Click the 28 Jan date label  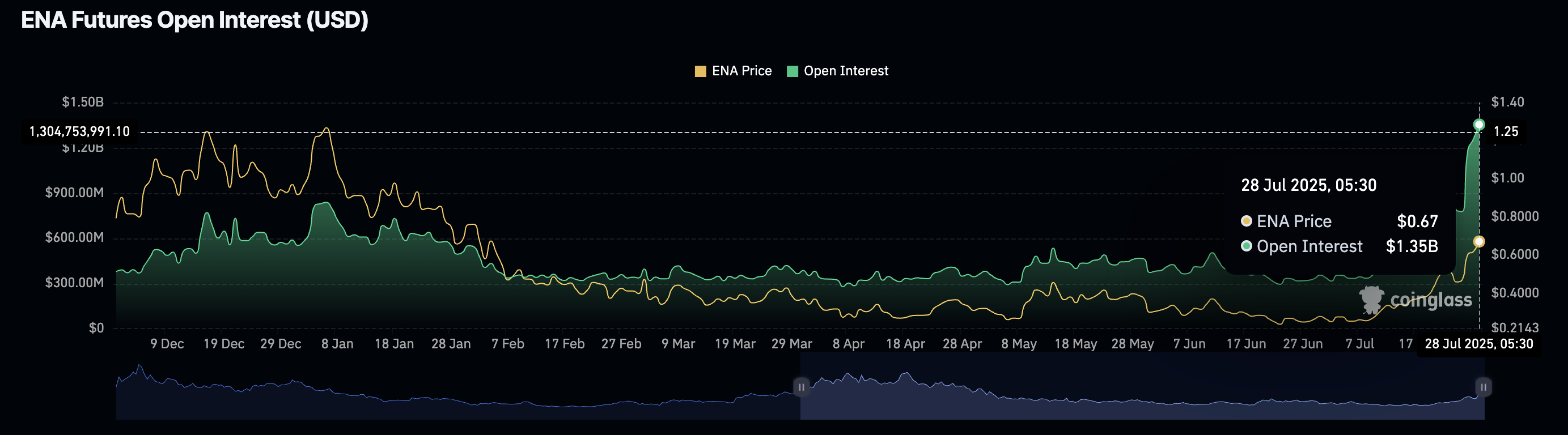coord(451,344)
